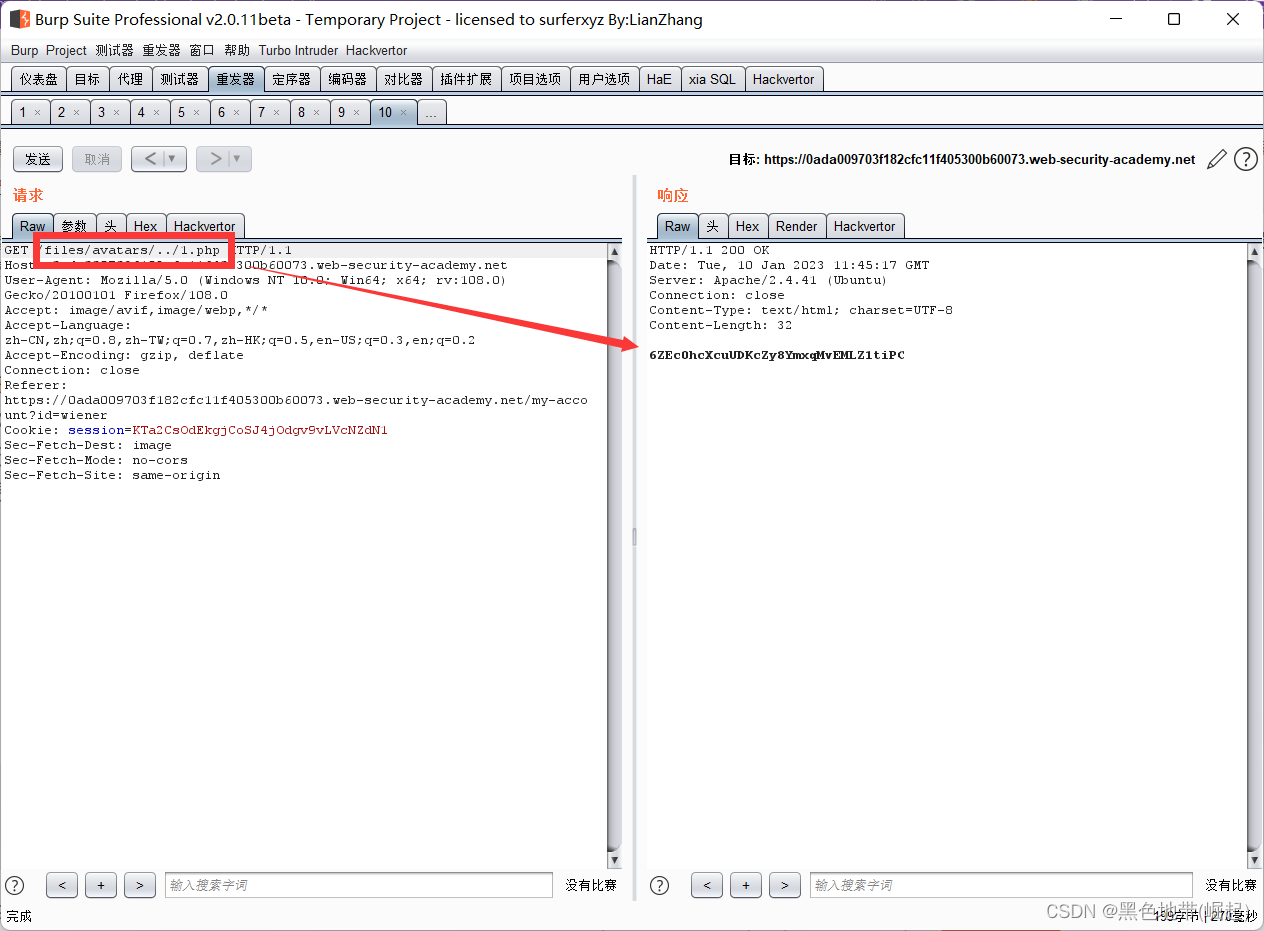The height and width of the screenshot is (931, 1264).
Task: Click request search help question mark icon
Action: (x=15, y=885)
